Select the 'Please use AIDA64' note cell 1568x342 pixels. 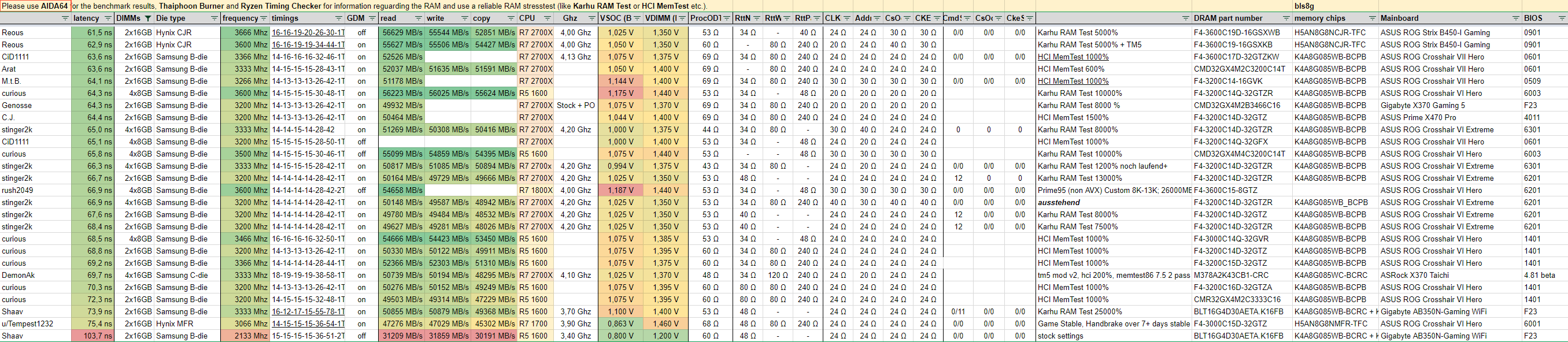tap(35, 6)
